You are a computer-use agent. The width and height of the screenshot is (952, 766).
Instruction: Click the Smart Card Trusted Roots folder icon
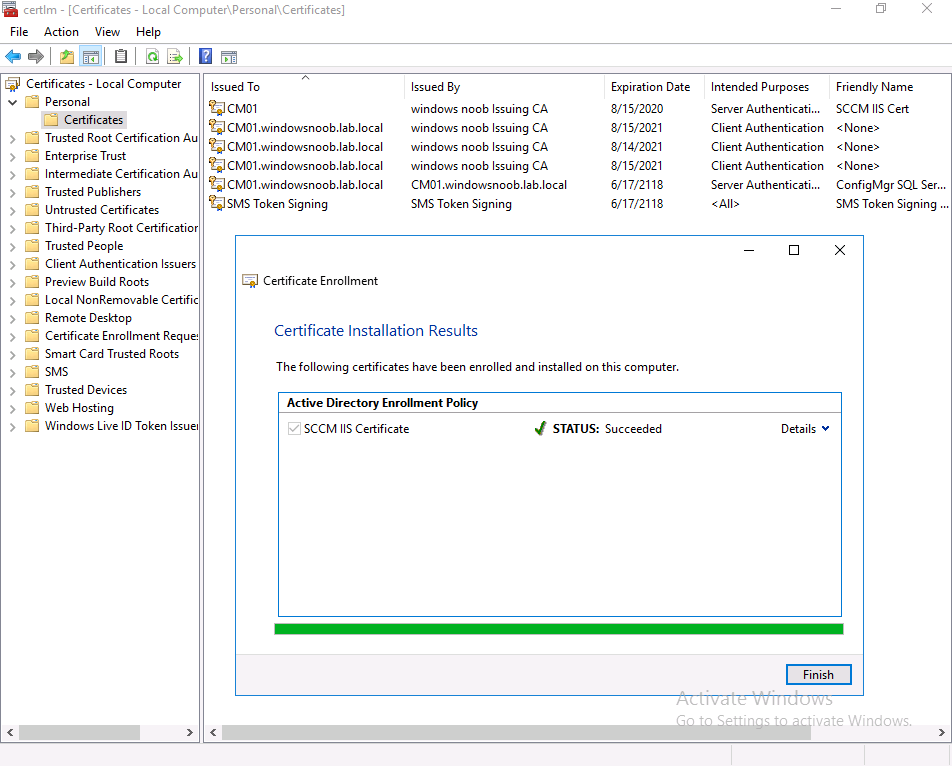click(32, 354)
